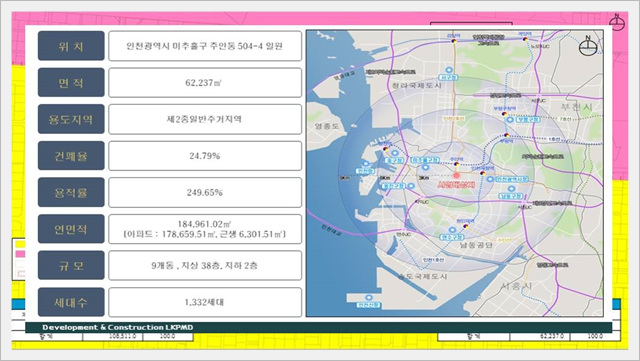Click the 연면적 label box

click(x=71, y=229)
